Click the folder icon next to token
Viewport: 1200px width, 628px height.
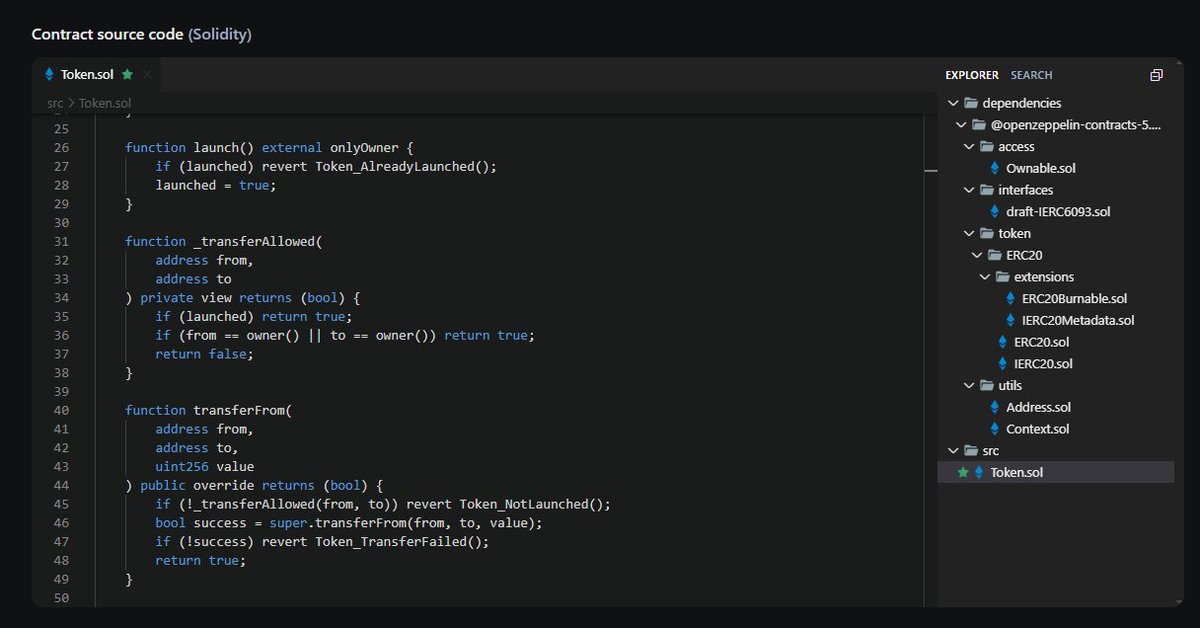pyautogui.click(x=986, y=233)
